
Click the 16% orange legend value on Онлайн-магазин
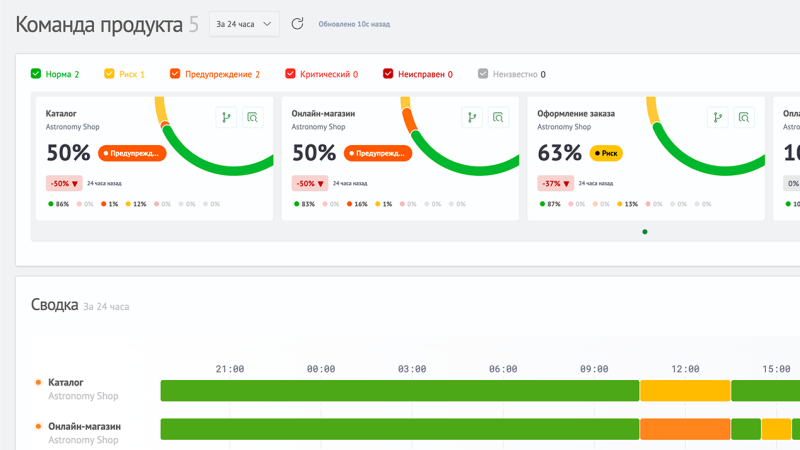pos(357,204)
